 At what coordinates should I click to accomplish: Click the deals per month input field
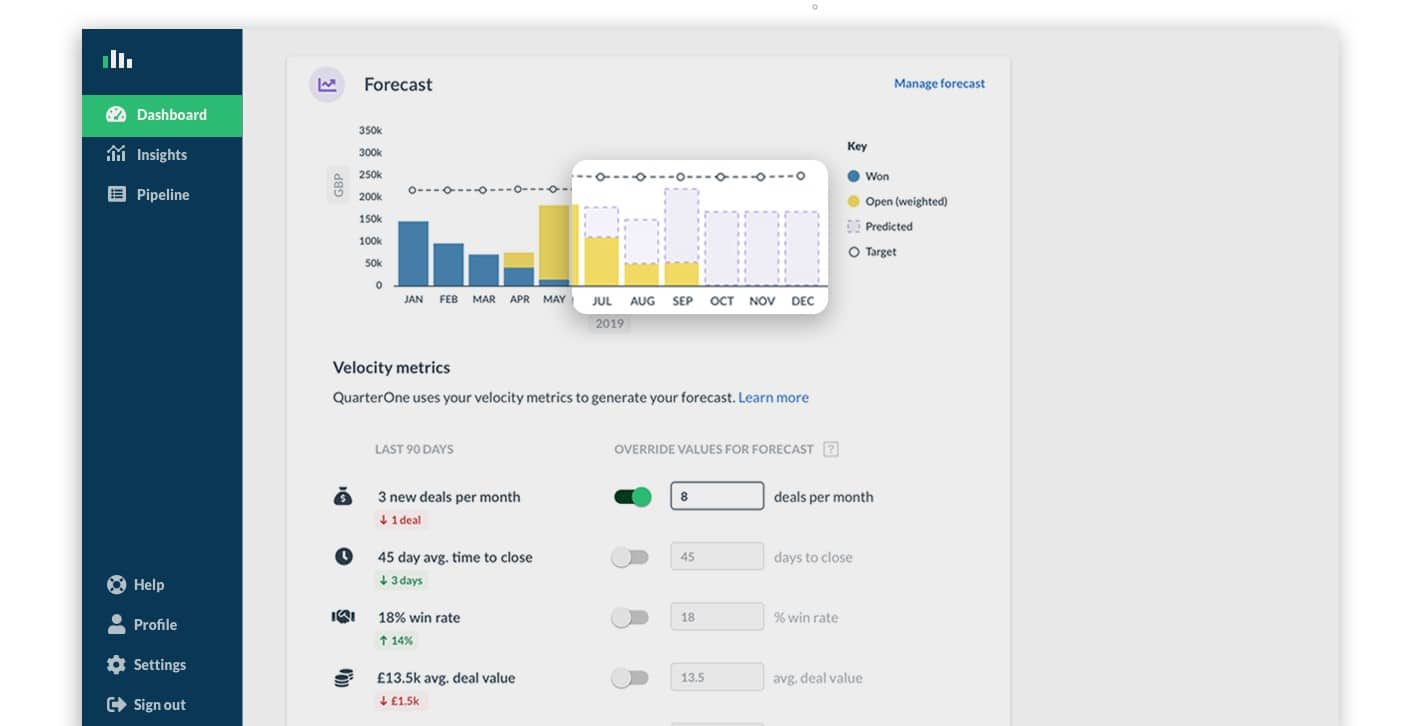click(717, 496)
